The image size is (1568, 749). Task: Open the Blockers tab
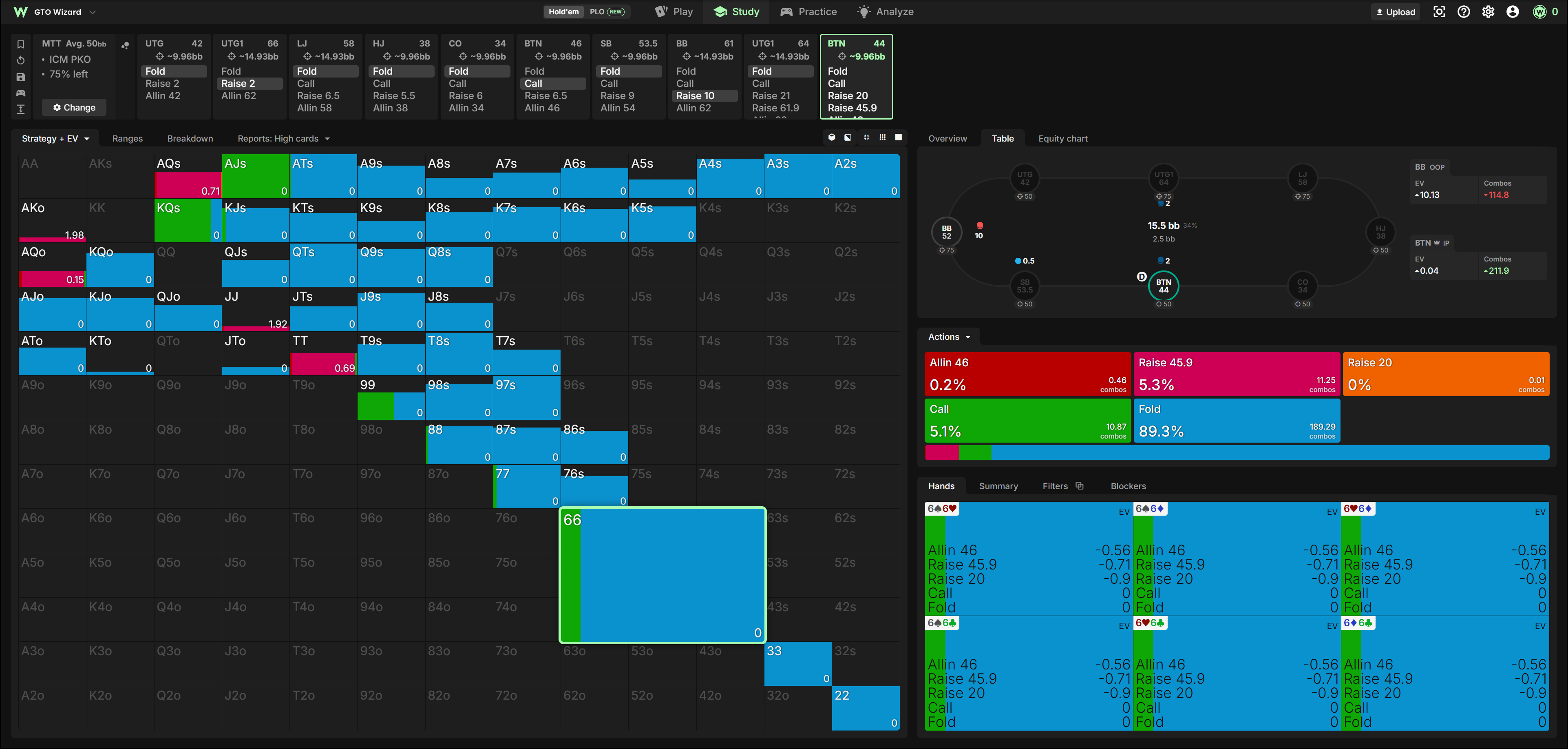tap(1128, 486)
